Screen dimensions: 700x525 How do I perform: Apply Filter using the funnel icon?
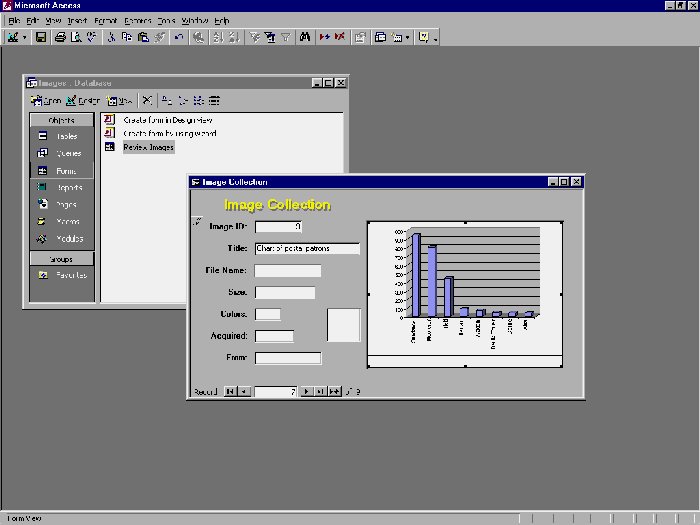tap(285, 37)
